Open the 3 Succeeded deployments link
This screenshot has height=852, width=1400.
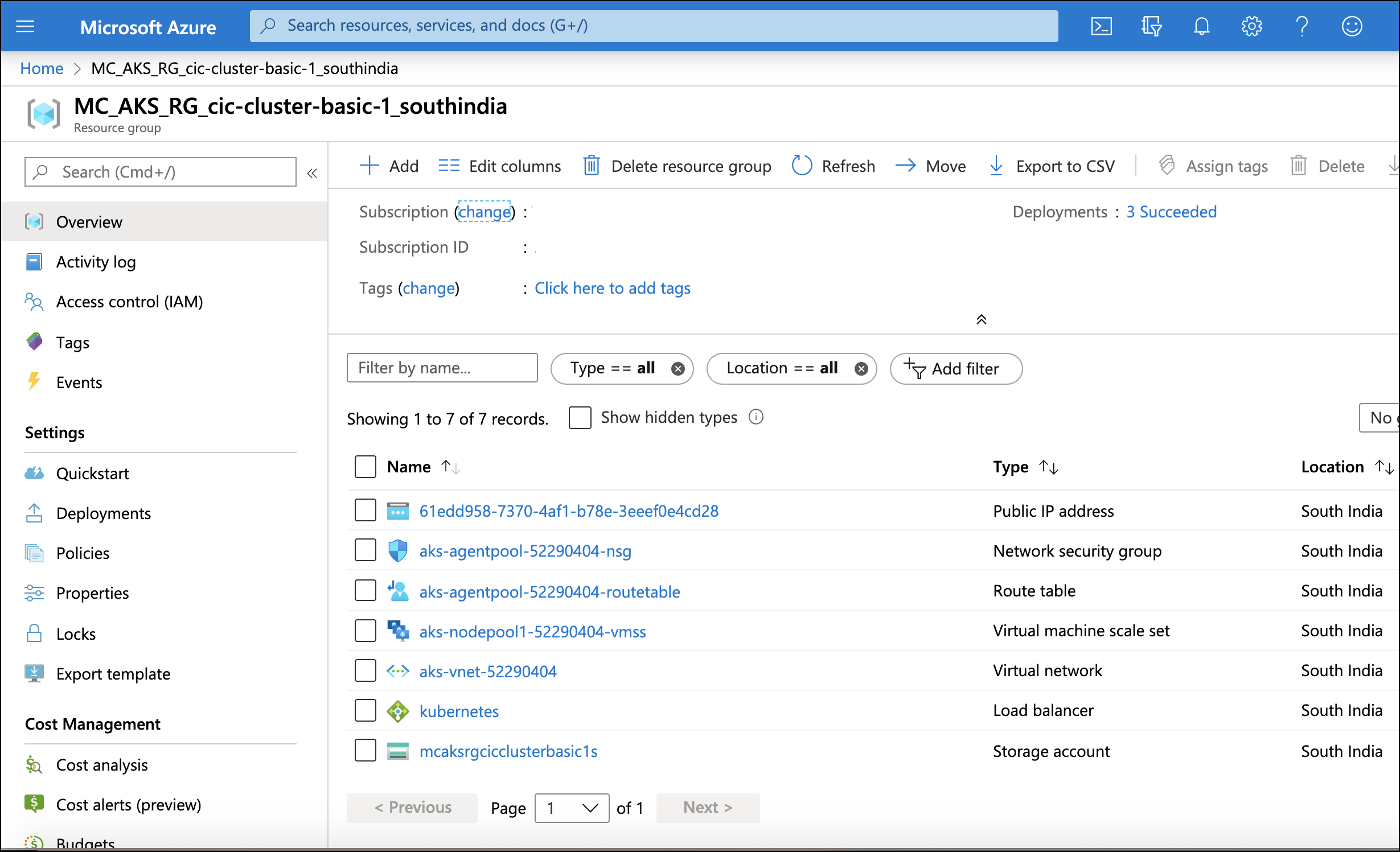[1171, 212]
